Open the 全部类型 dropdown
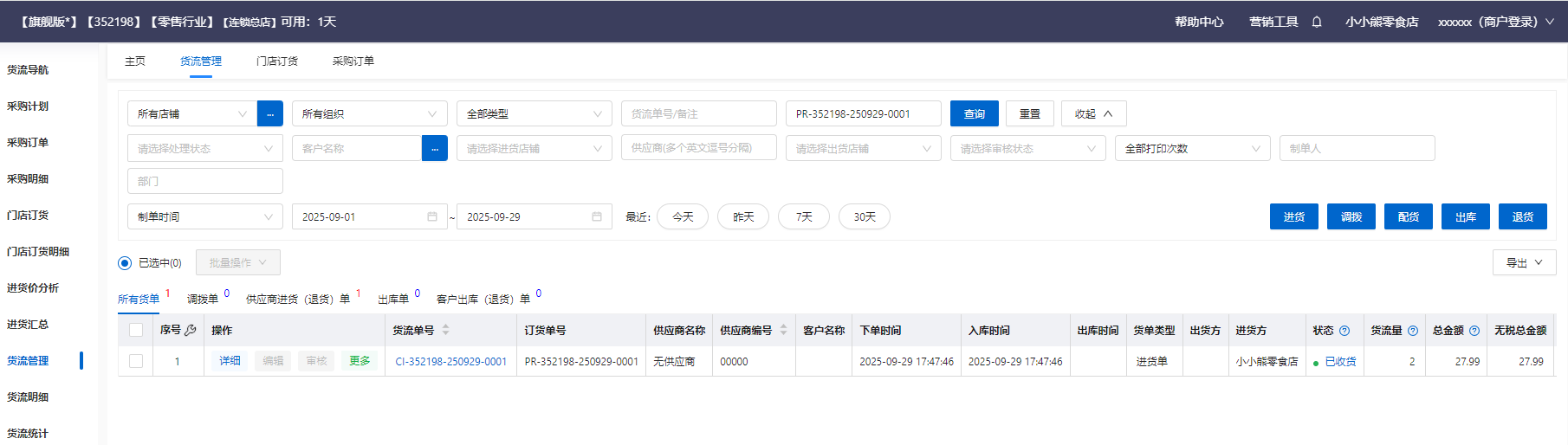1568x445 pixels. (x=534, y=113)
